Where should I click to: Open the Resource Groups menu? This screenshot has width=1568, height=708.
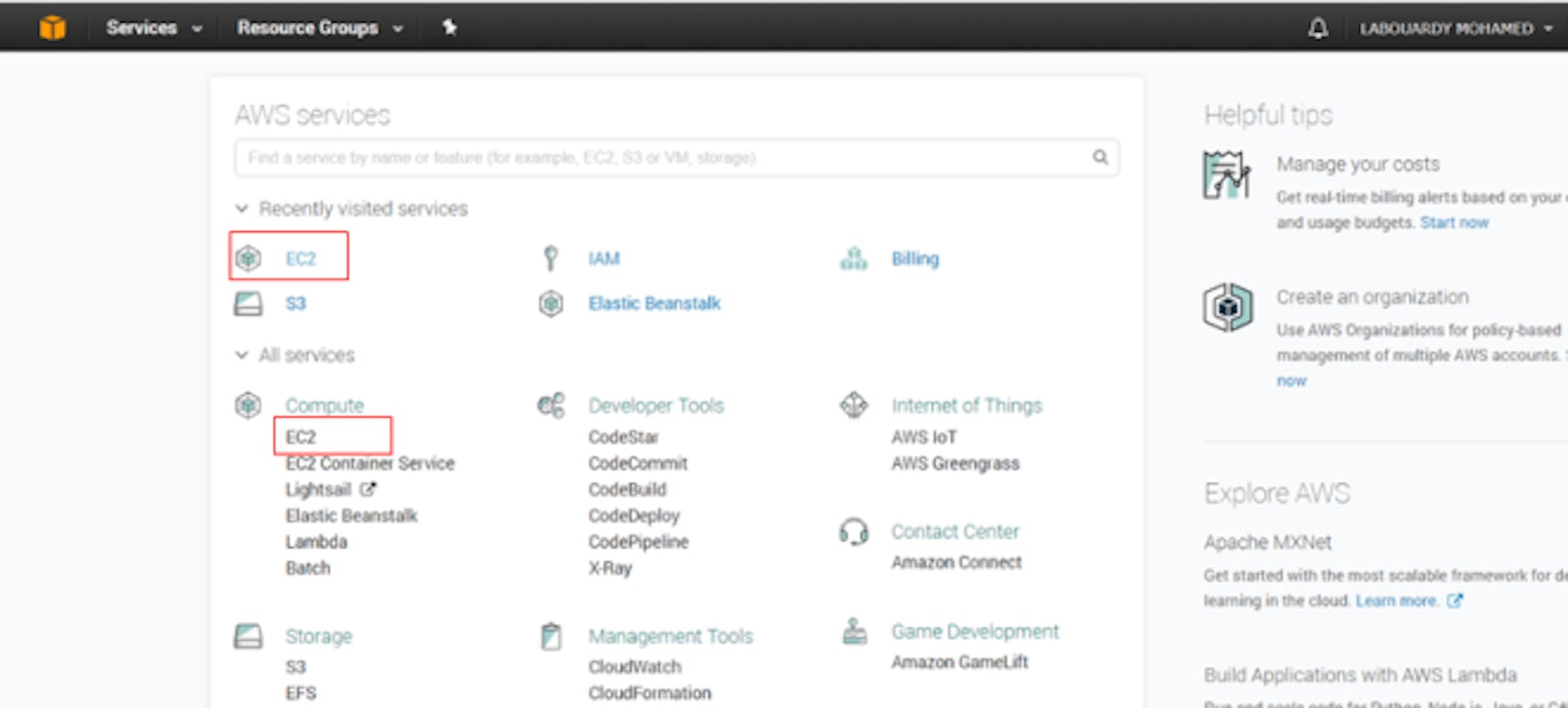pos(319,28)
